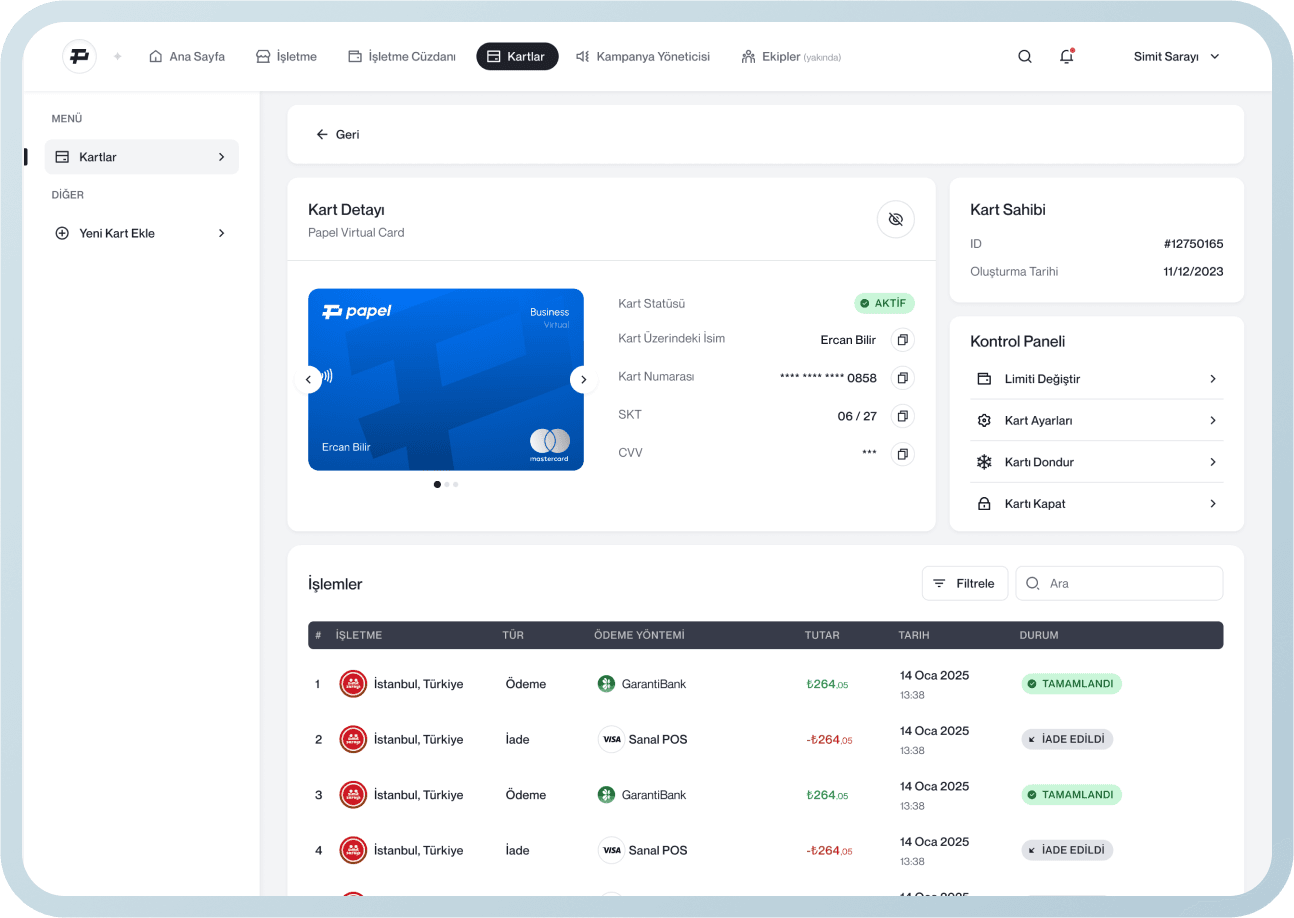Click Ekipler (yakında) tab

791,57
